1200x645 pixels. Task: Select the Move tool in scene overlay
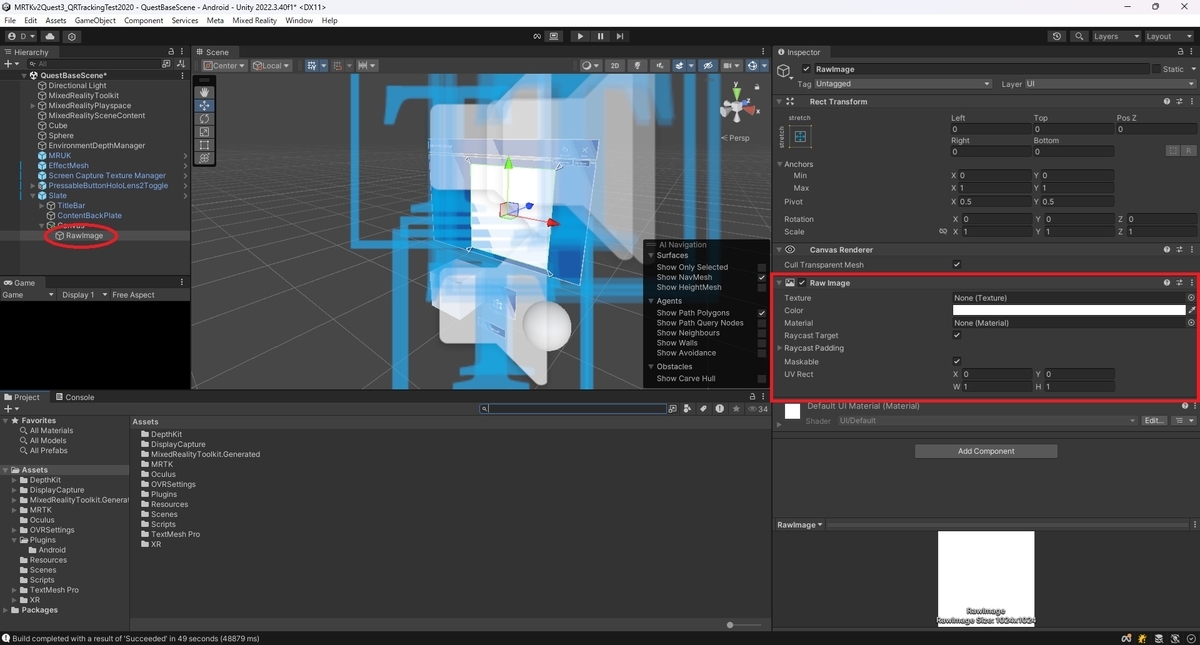click(205, 105)
